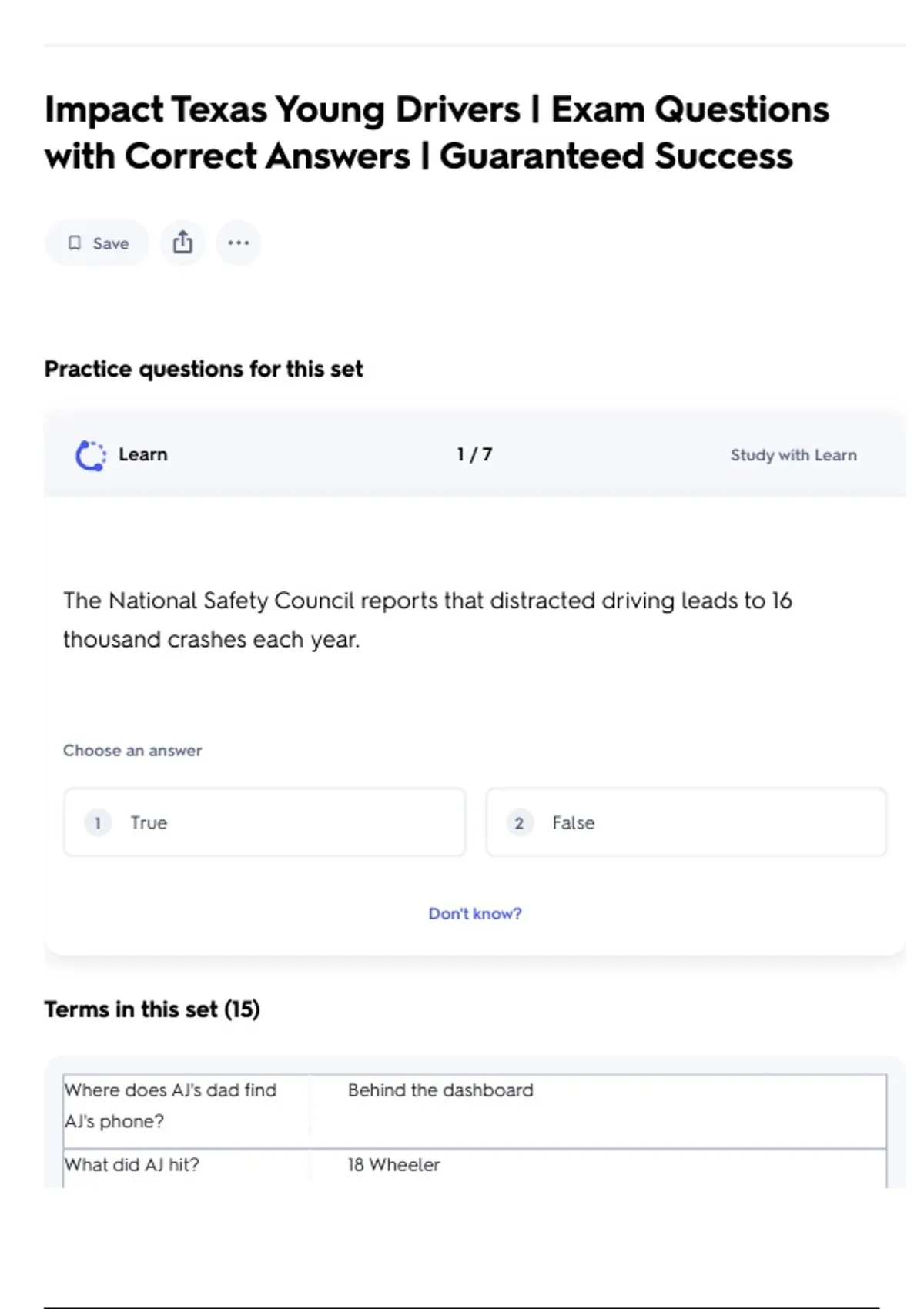Select the True answer text
924x1309 pixels.
149,822
